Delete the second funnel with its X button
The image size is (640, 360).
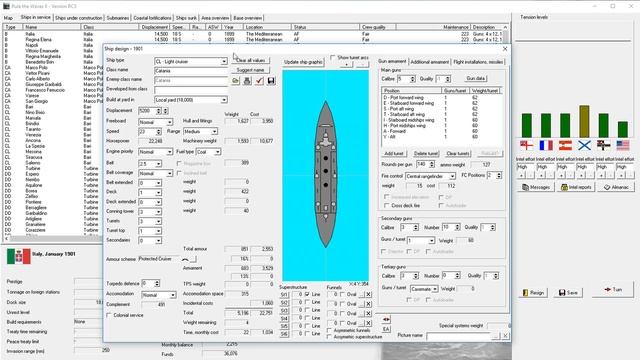368,304
